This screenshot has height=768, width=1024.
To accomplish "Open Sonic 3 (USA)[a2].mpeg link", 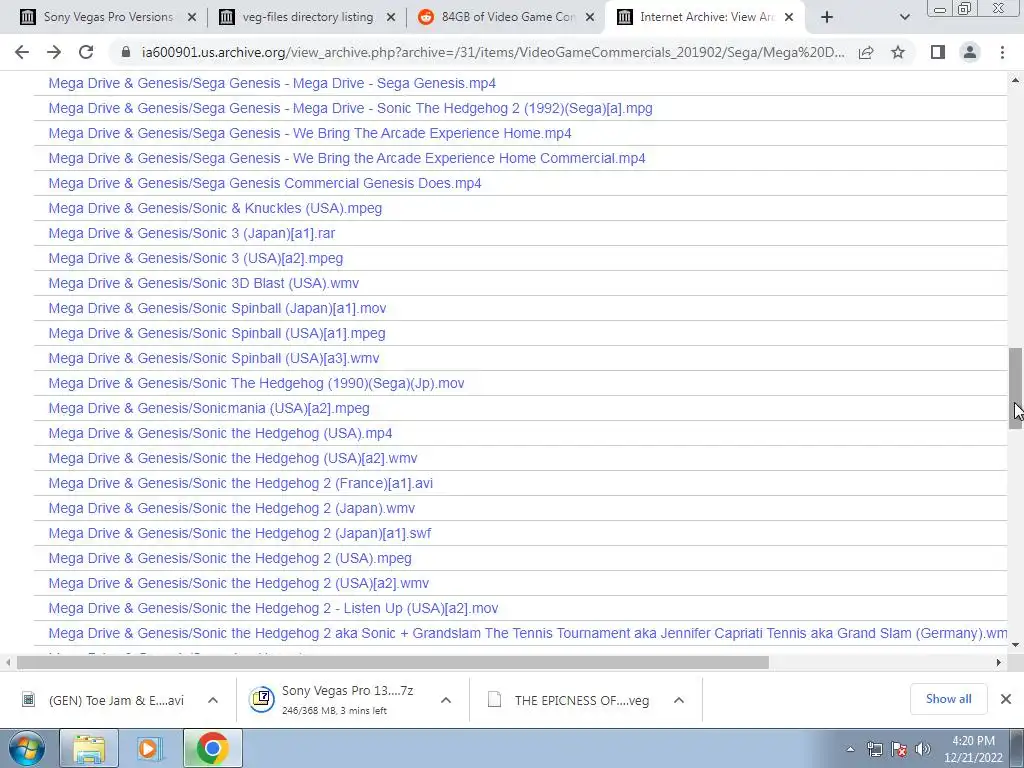I will click(195, 259).
